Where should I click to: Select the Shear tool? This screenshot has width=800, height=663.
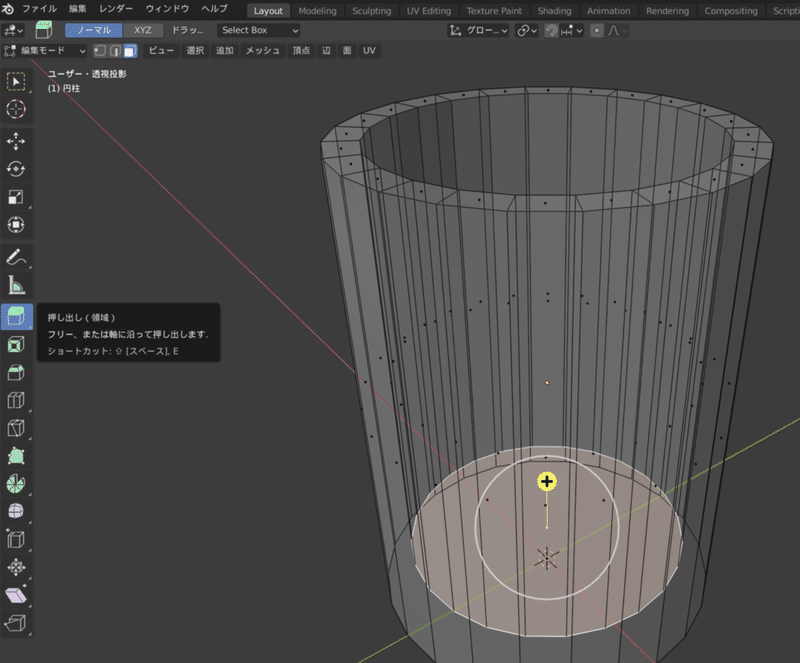click(16, 595)
